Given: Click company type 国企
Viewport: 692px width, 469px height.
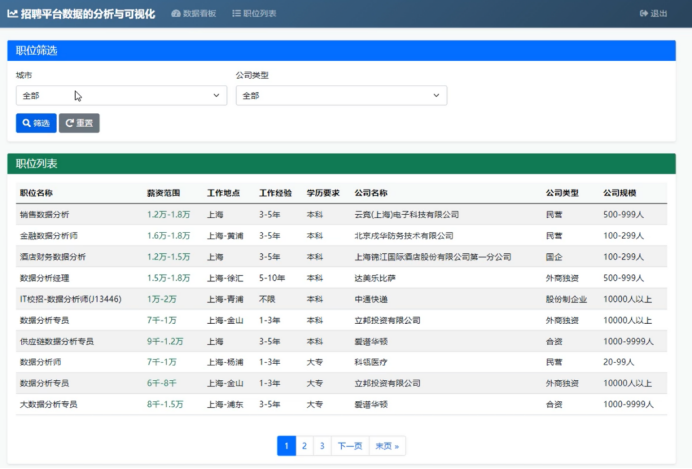Looking at the screenshot, I should tap(554, 257).
